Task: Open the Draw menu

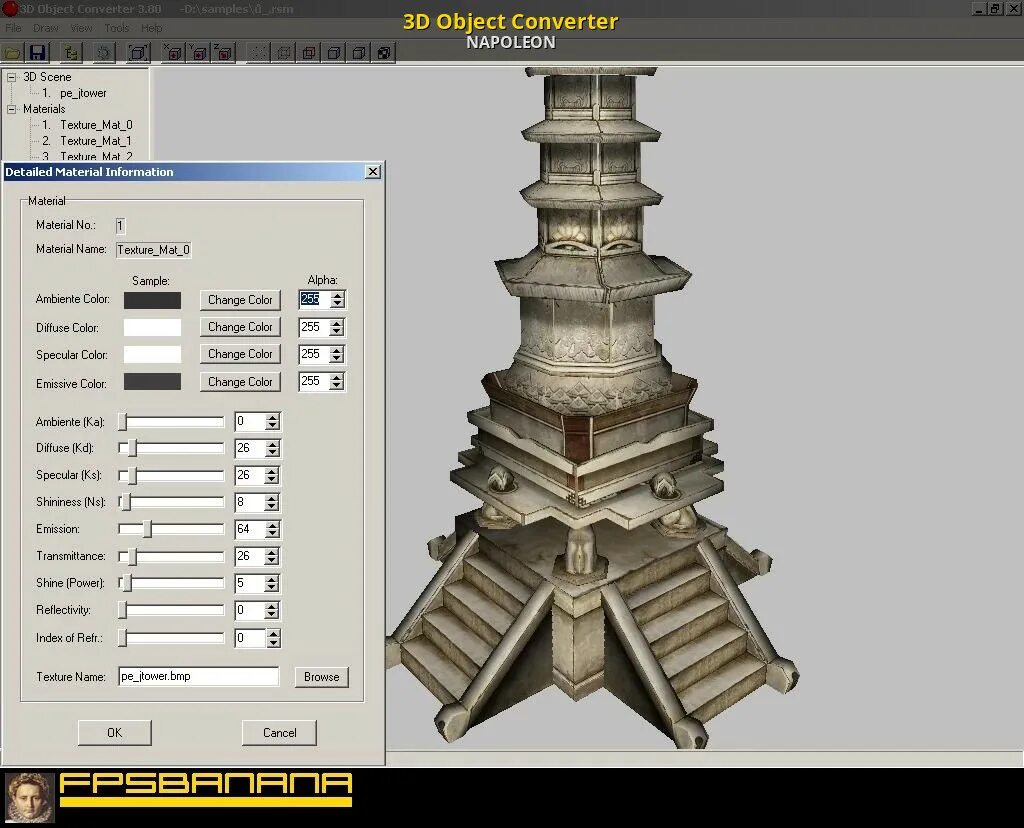Action: tap(46, 28)
